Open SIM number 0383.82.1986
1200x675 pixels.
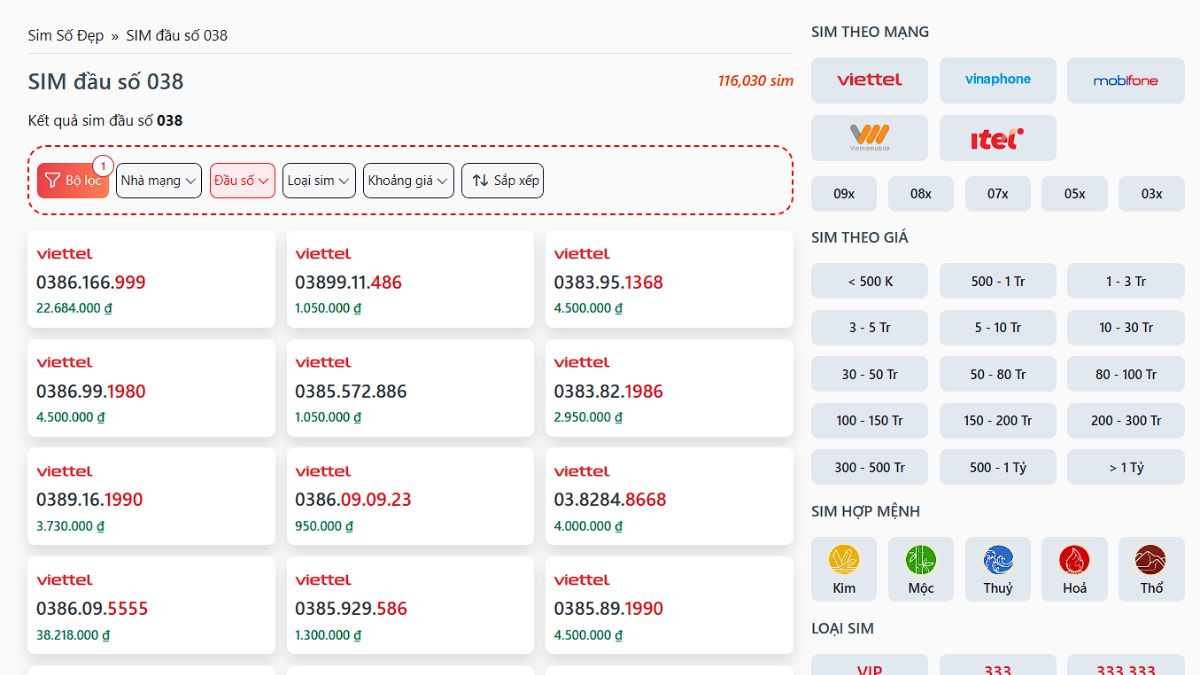[x=608, y=391]
